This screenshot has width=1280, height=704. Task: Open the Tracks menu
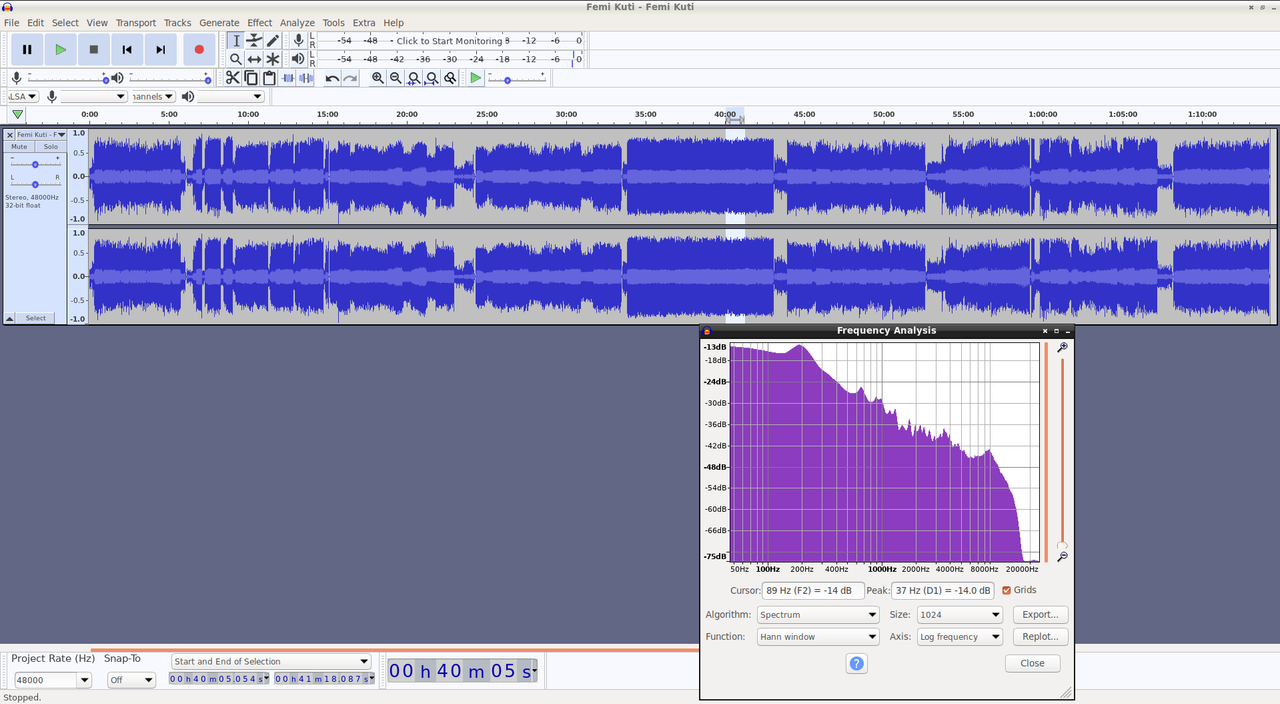177,22
